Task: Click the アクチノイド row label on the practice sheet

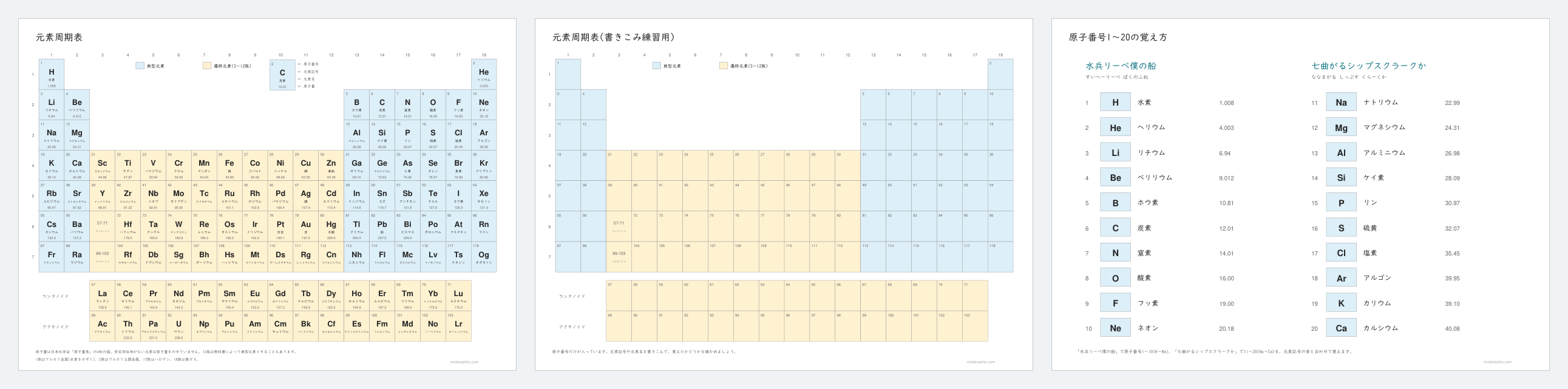Action: (x=572, y=327)
